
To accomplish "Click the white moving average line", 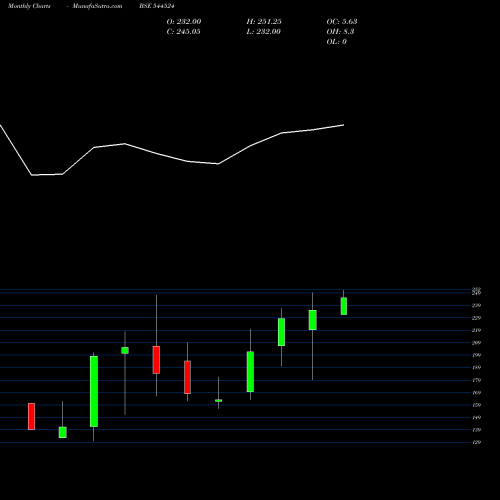I will click(172, 157).
